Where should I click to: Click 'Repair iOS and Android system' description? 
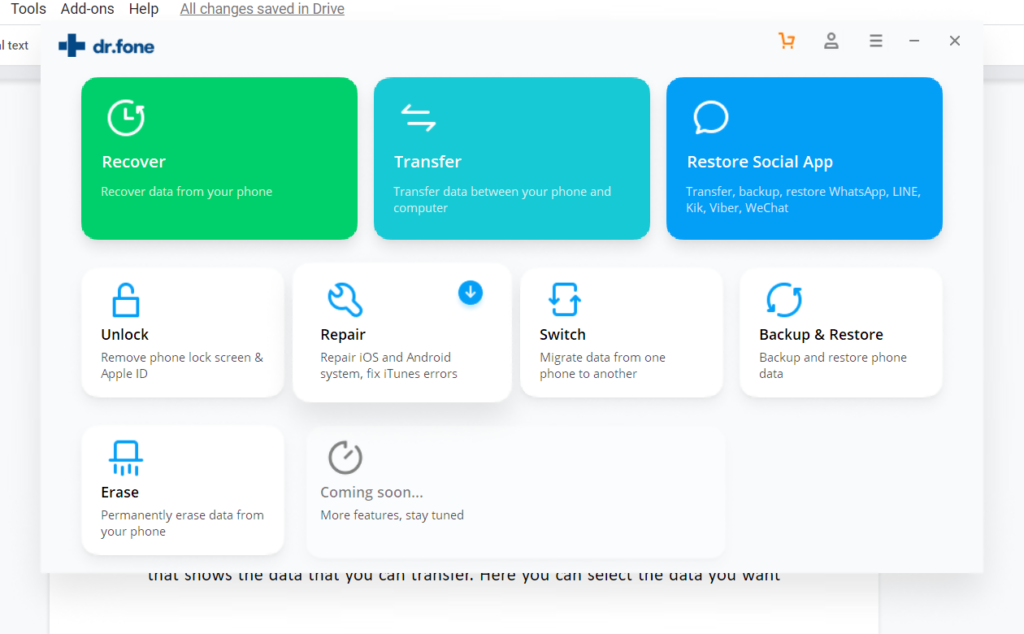coord(389,366)
